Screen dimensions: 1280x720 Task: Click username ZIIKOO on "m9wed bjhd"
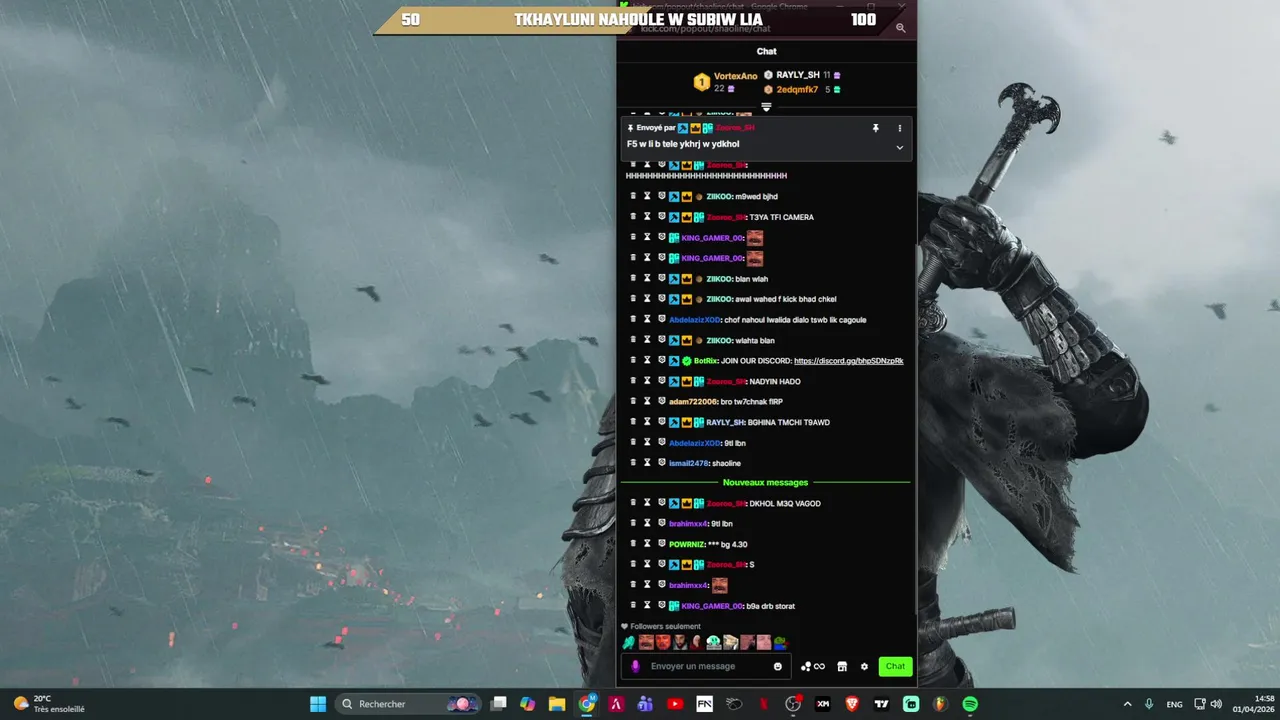[x=720, y=197]
